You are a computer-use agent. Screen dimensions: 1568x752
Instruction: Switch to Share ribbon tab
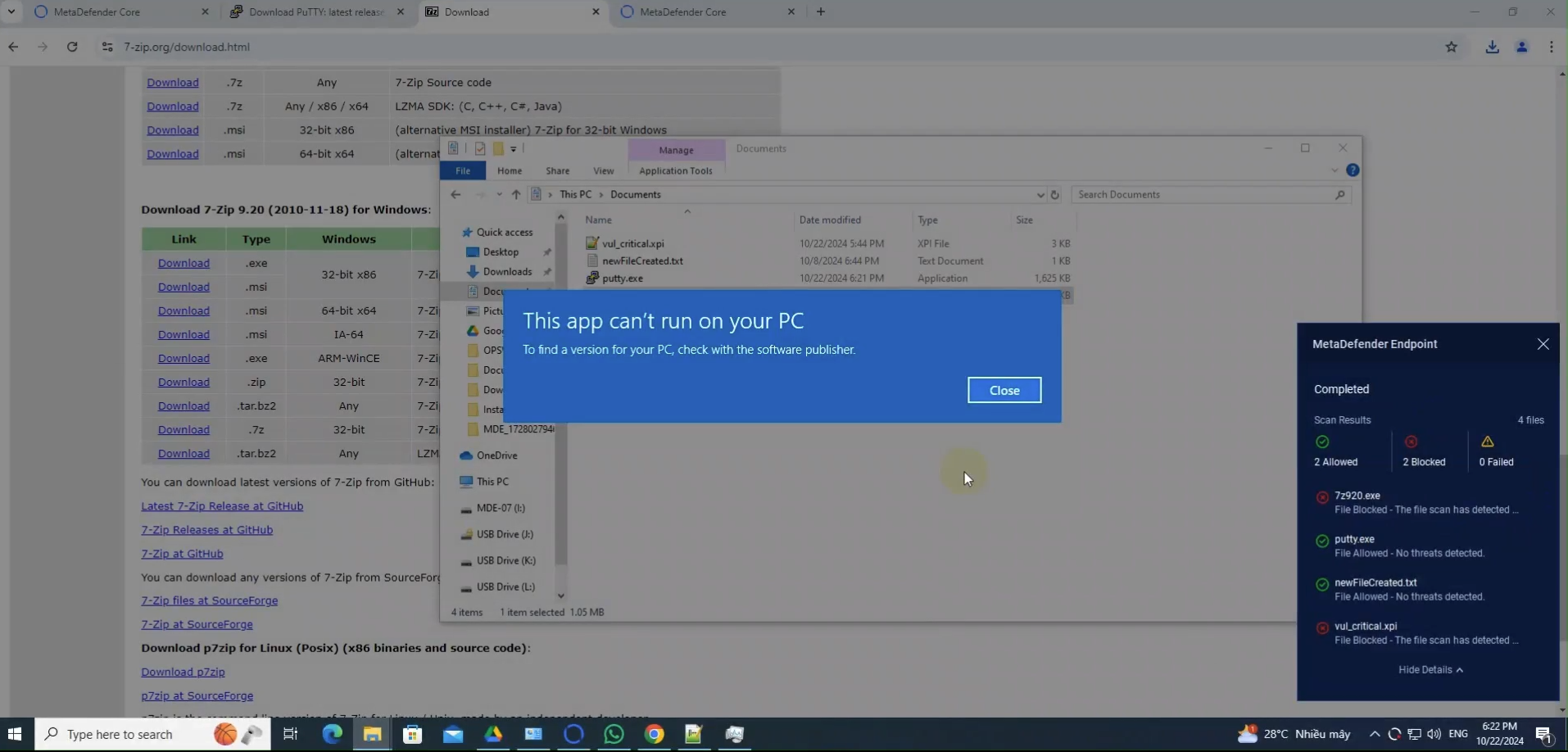pos(557,170)
